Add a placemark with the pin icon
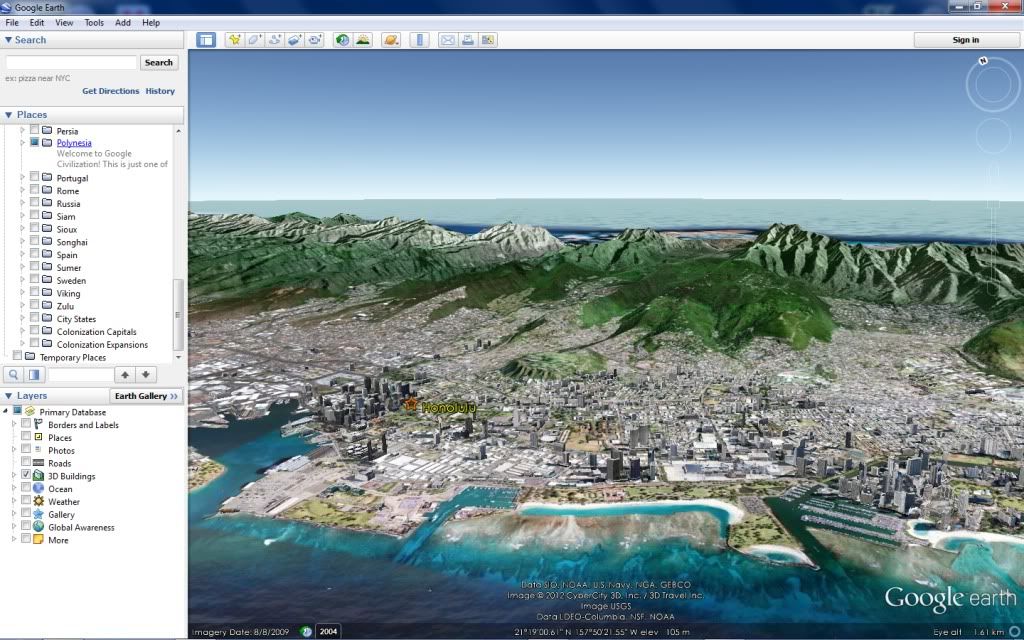This screenshot has height=640, width=1024. (234, 40)
